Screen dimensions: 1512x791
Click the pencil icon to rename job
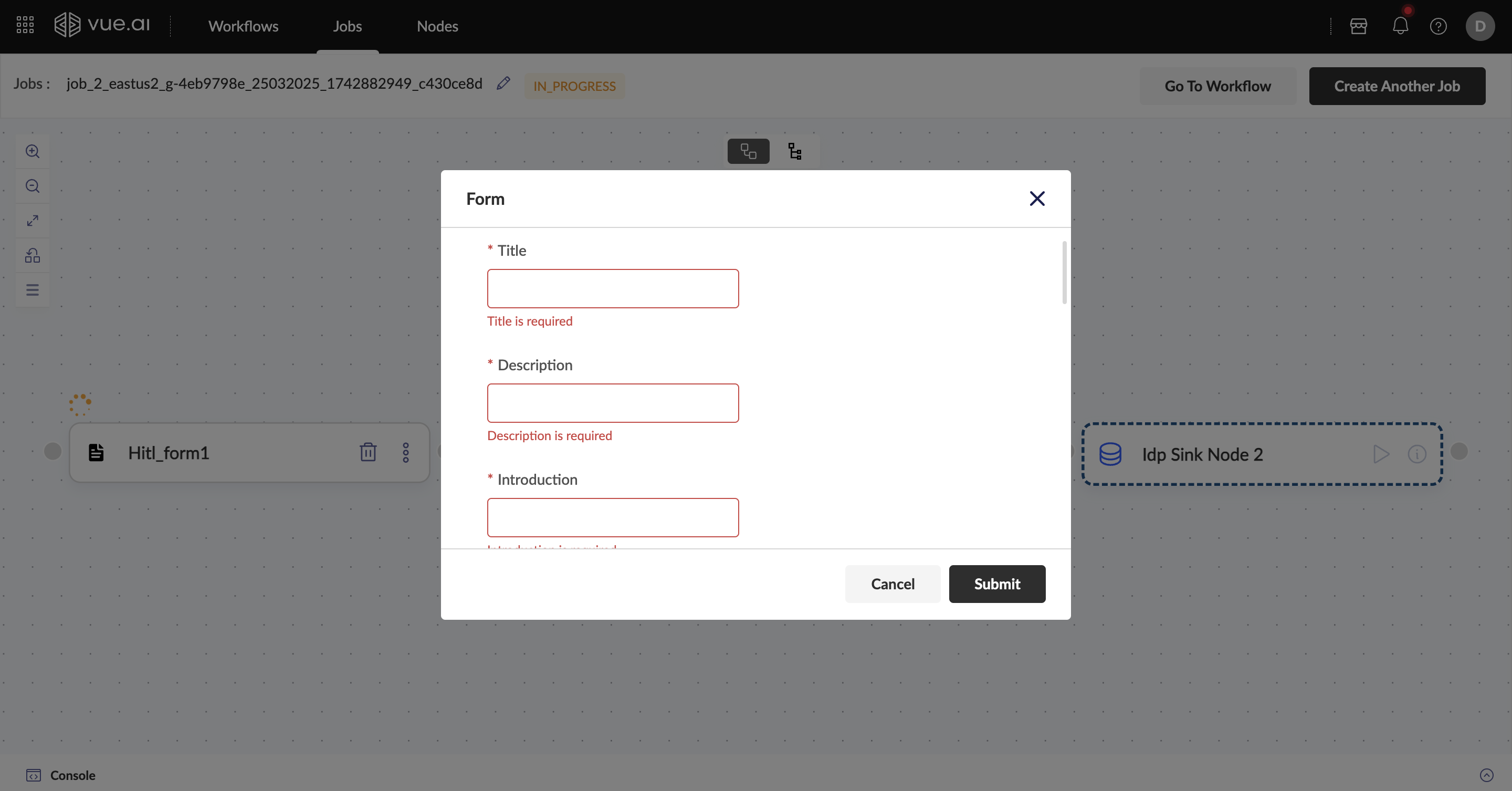[503, 84]
